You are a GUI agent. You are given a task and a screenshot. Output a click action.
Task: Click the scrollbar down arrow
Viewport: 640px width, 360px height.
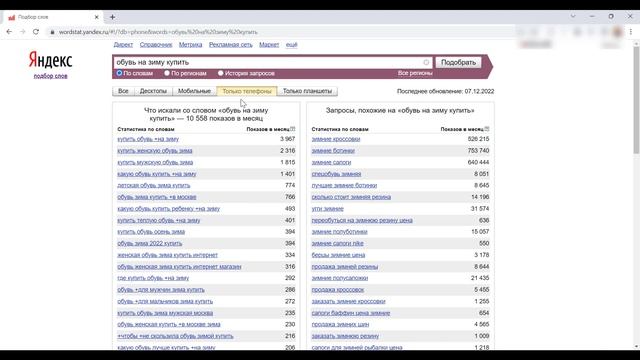click(x=636, y=347)
